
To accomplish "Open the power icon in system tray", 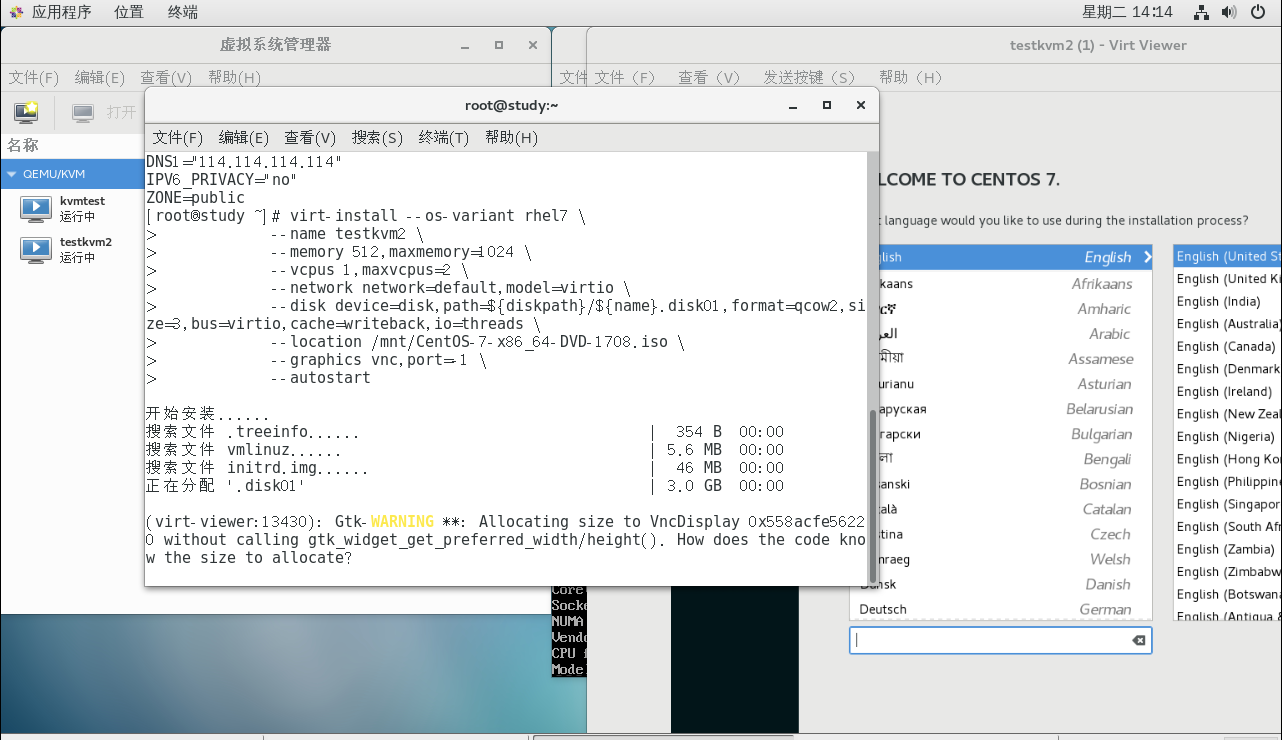I will click(1258, 12).
